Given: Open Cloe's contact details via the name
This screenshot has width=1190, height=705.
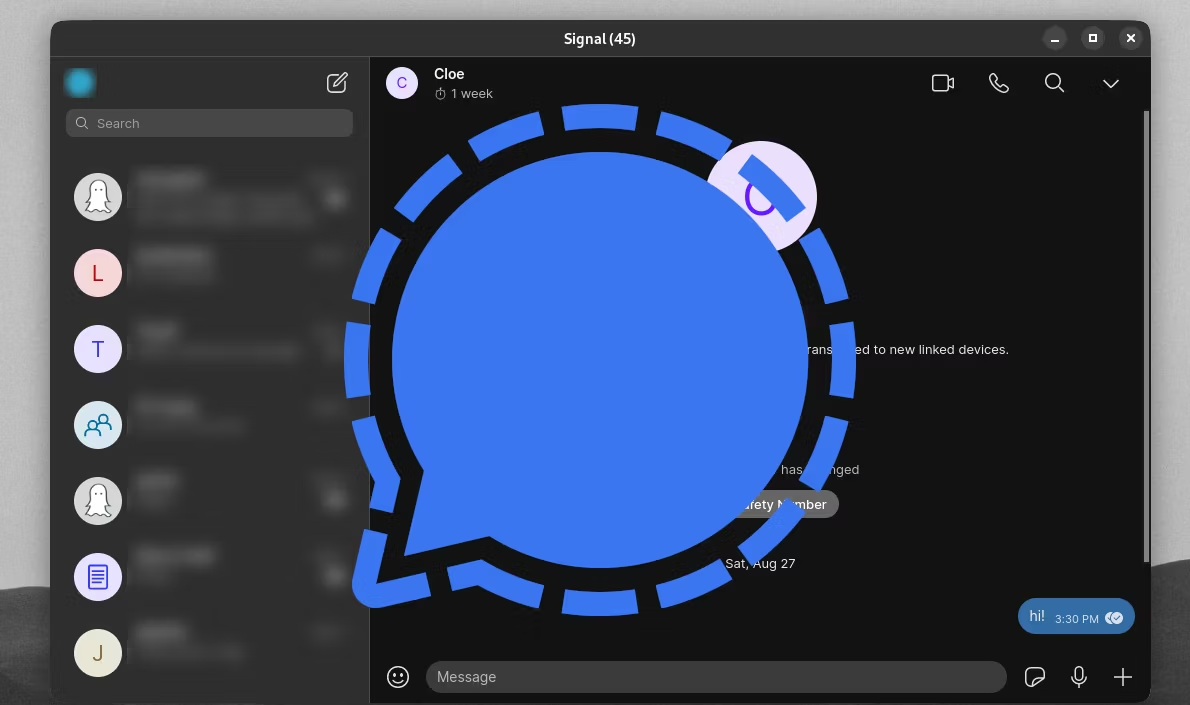Looking at the screenshot, I should tap(449, 74).
